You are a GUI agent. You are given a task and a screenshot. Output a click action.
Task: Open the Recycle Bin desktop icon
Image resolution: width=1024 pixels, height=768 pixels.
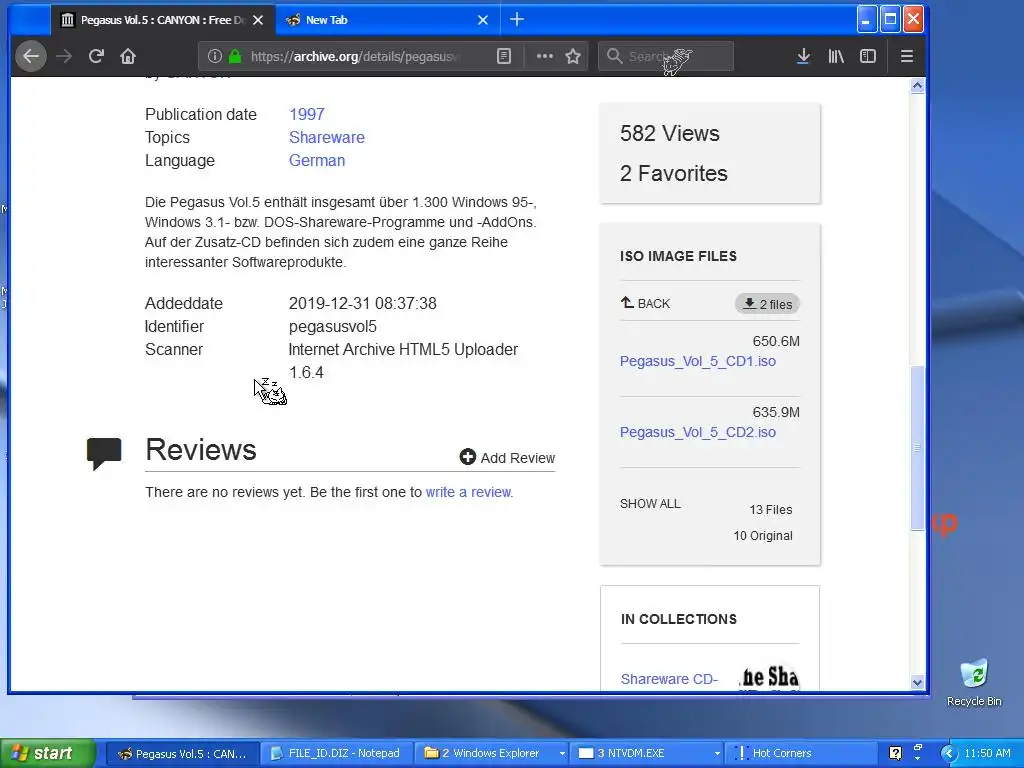click(974, 682)
